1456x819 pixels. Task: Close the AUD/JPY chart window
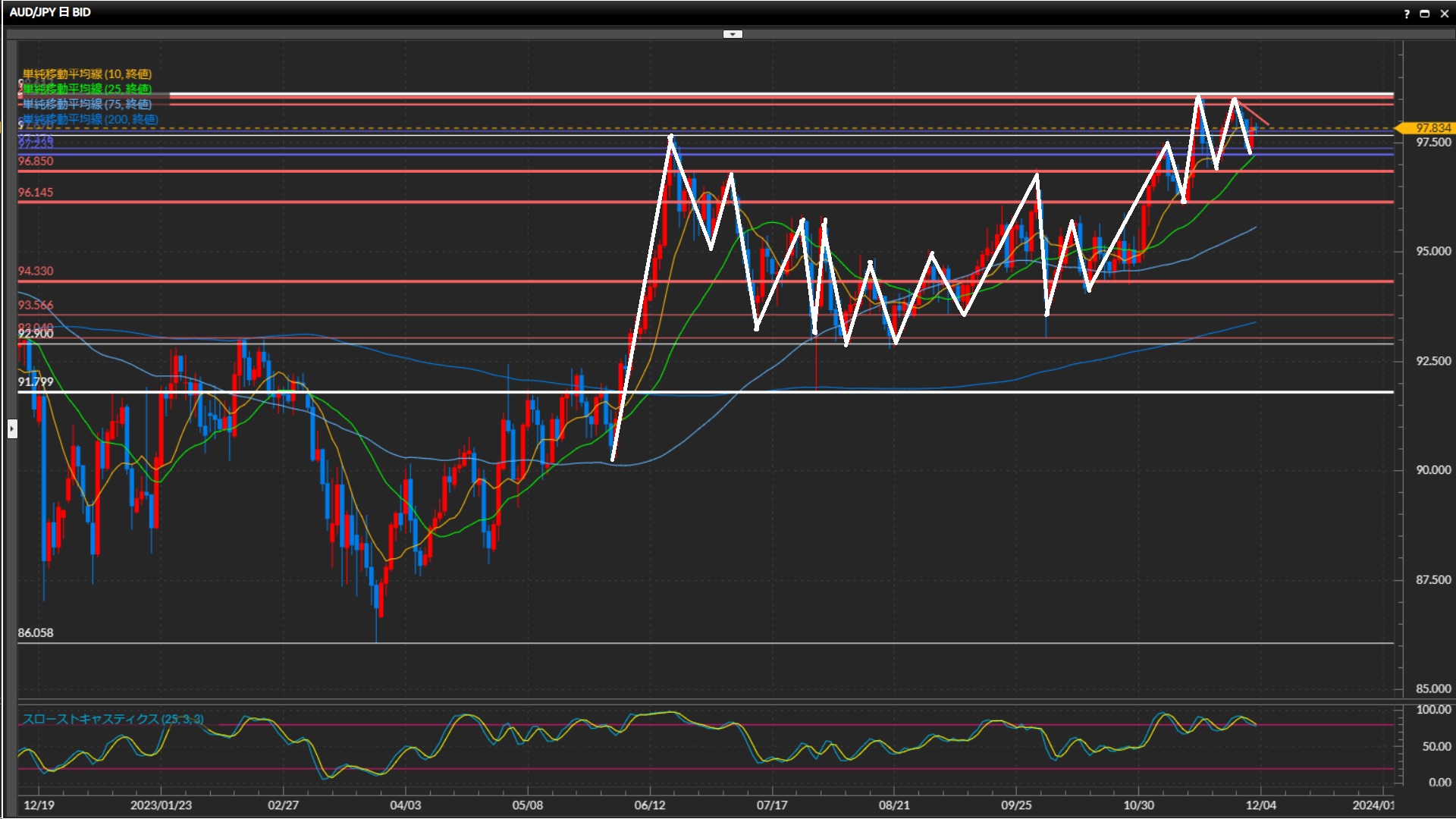click(1444, 14)
